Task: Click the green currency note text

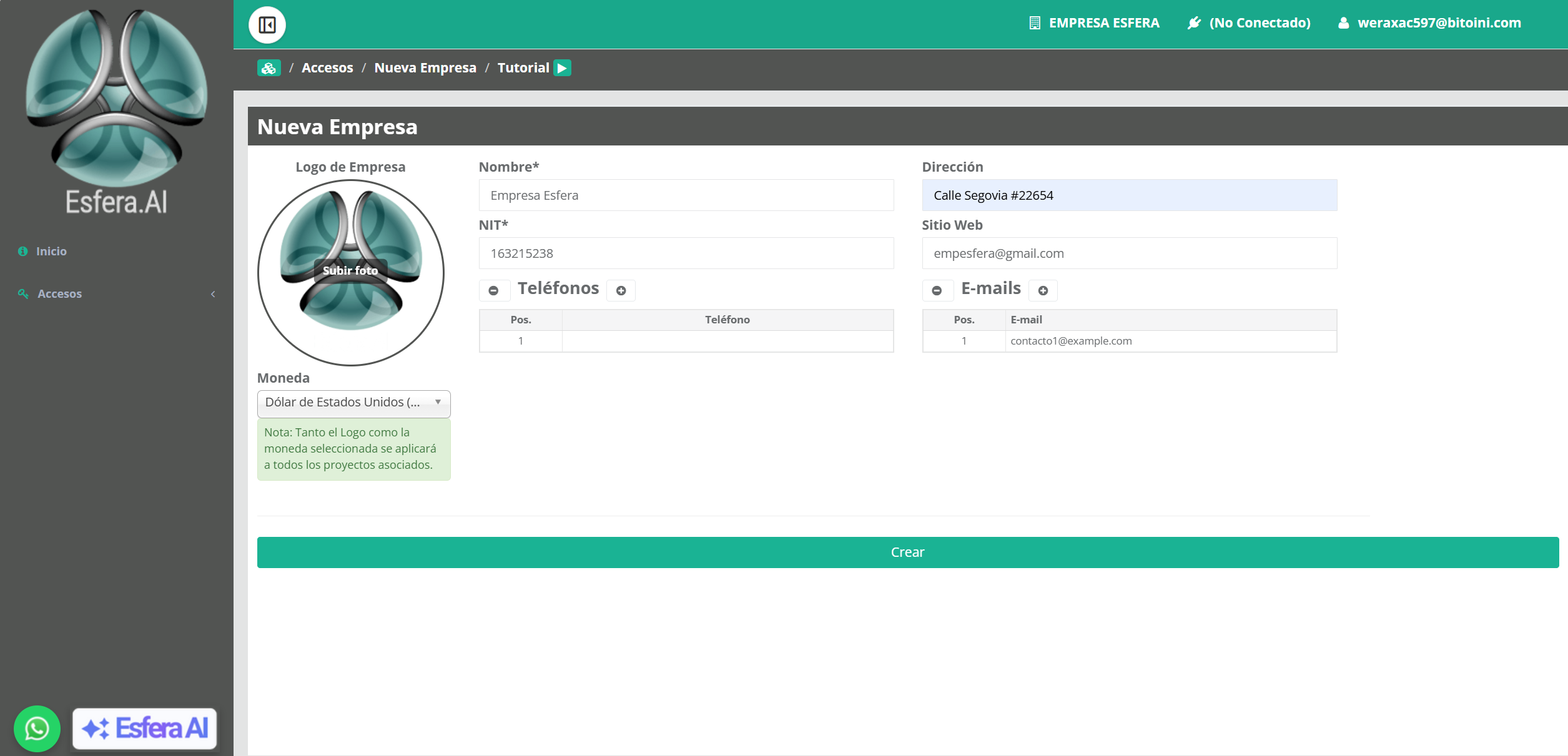Action: (354, 449)
